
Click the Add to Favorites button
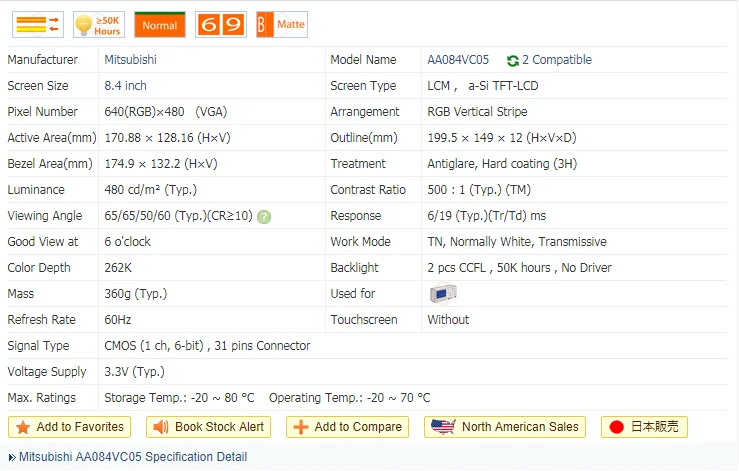69,427
